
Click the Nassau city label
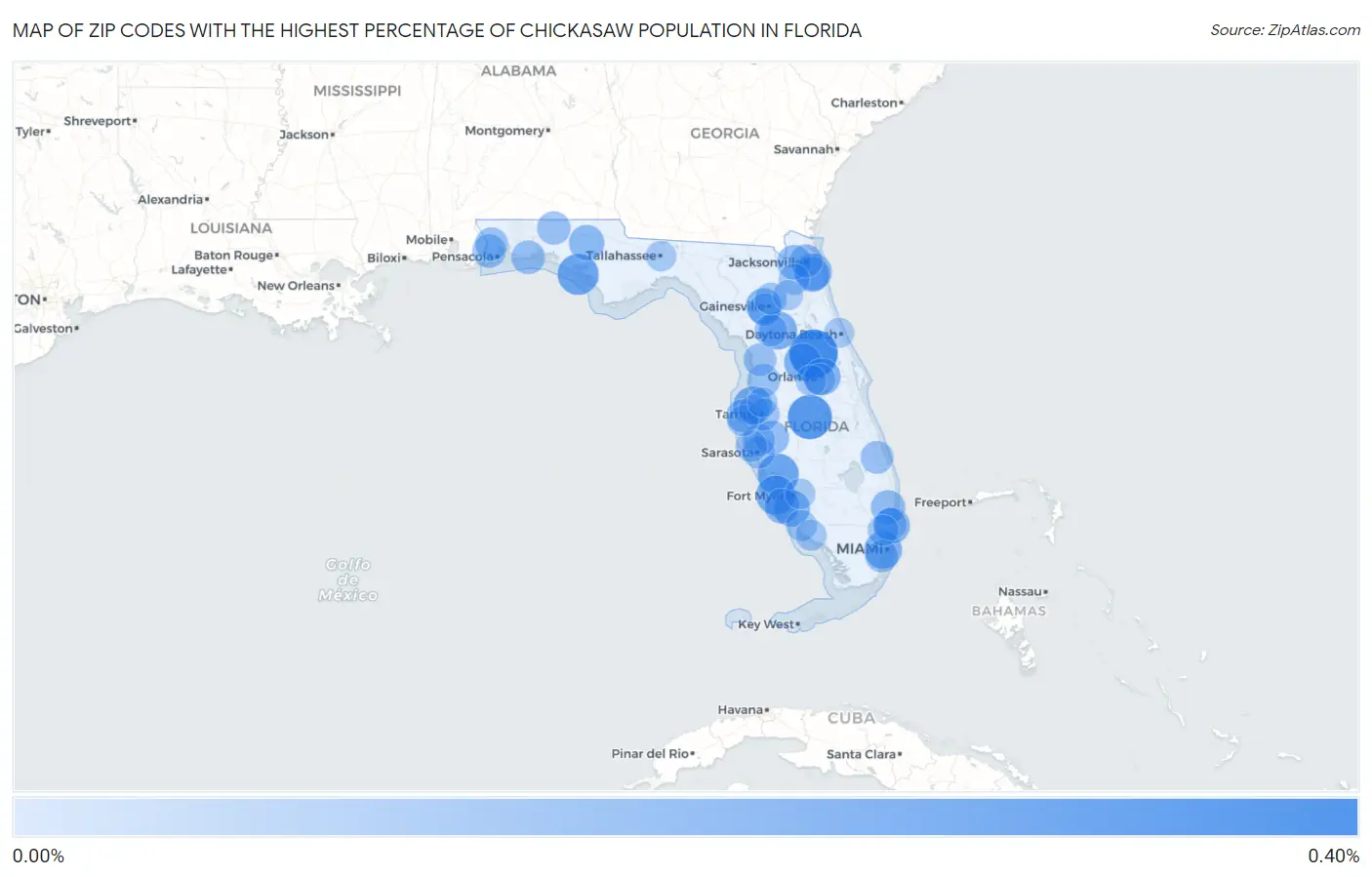point(1021,591)
